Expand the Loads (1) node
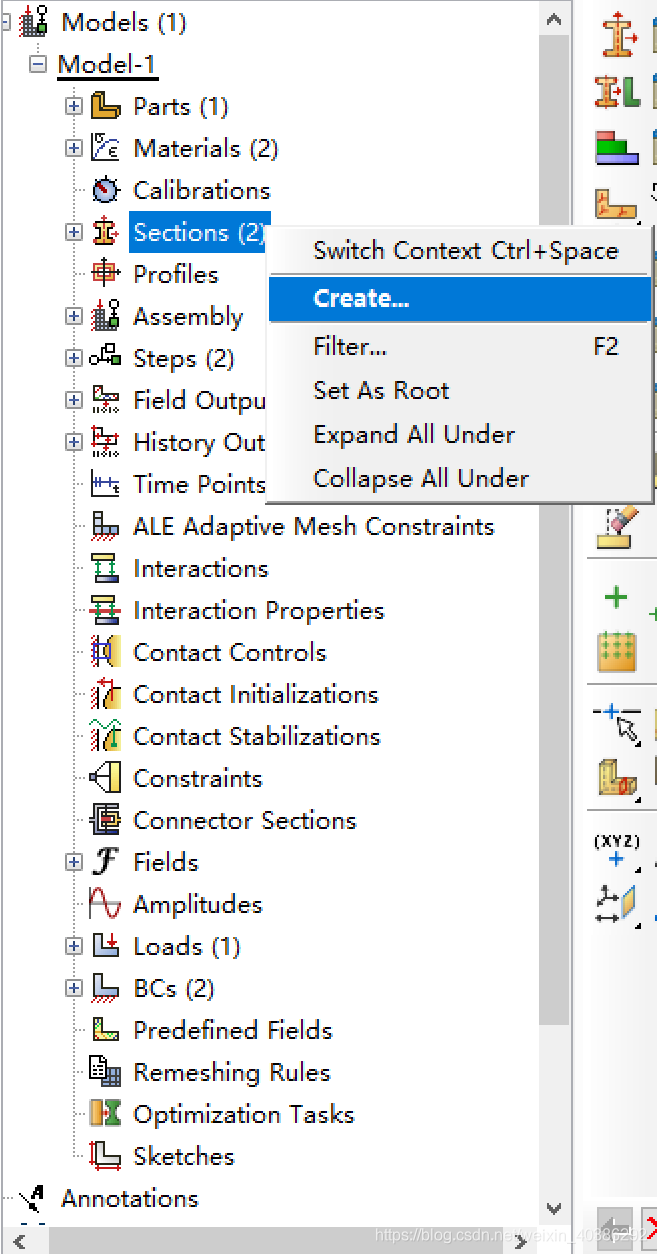The width and height of the screenshot is (657, 1254). tap(73, 946)
